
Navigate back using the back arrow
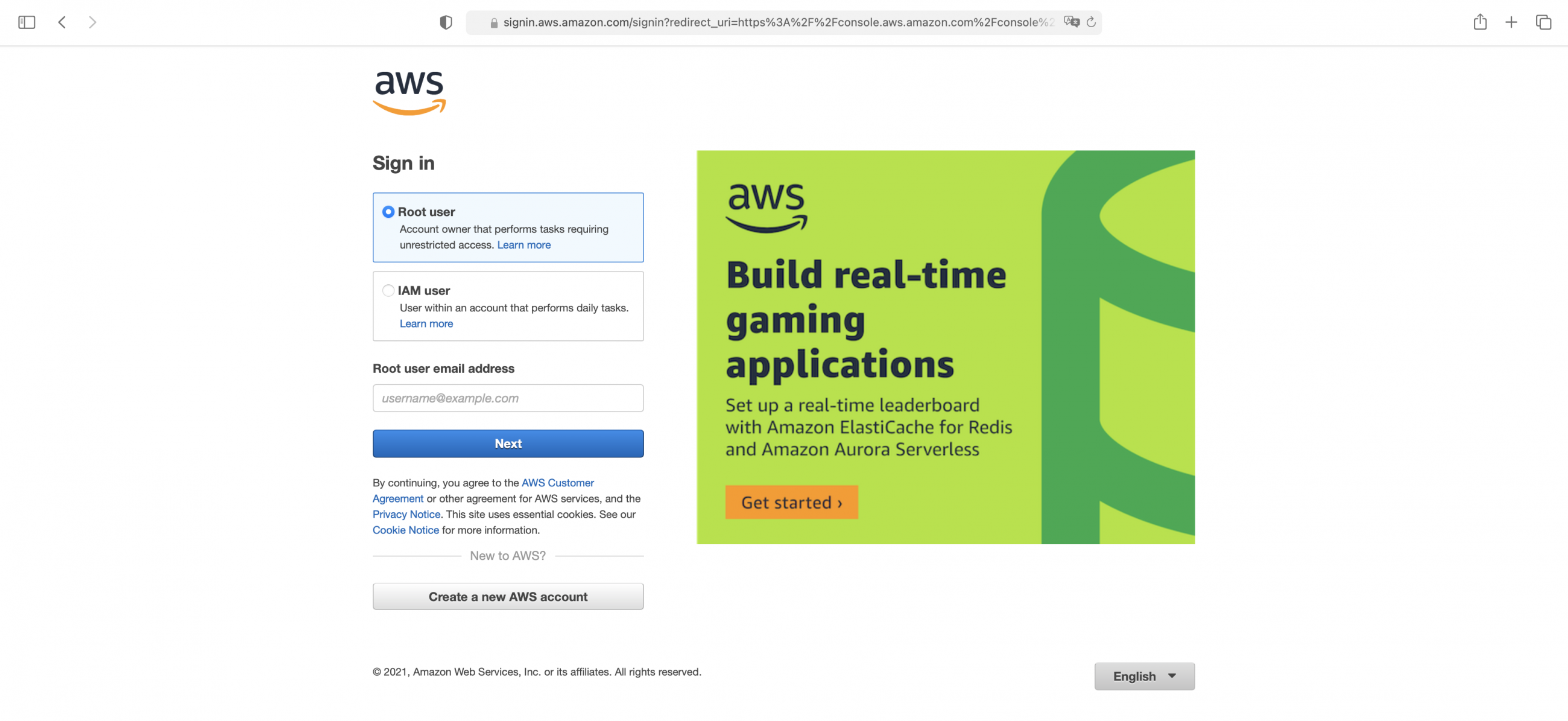62,22
